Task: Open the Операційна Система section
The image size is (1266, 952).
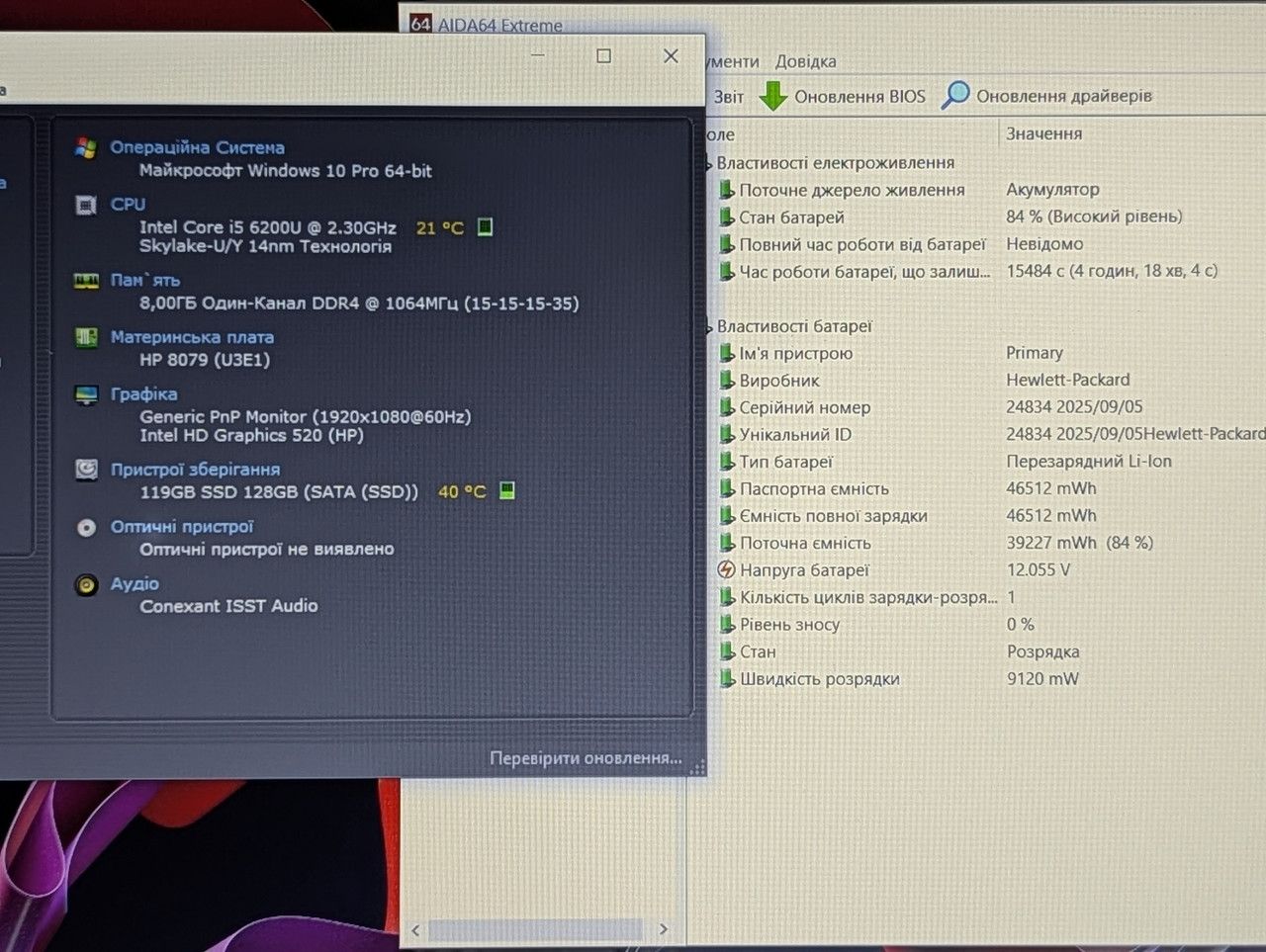Action: (x=197, y=147)
